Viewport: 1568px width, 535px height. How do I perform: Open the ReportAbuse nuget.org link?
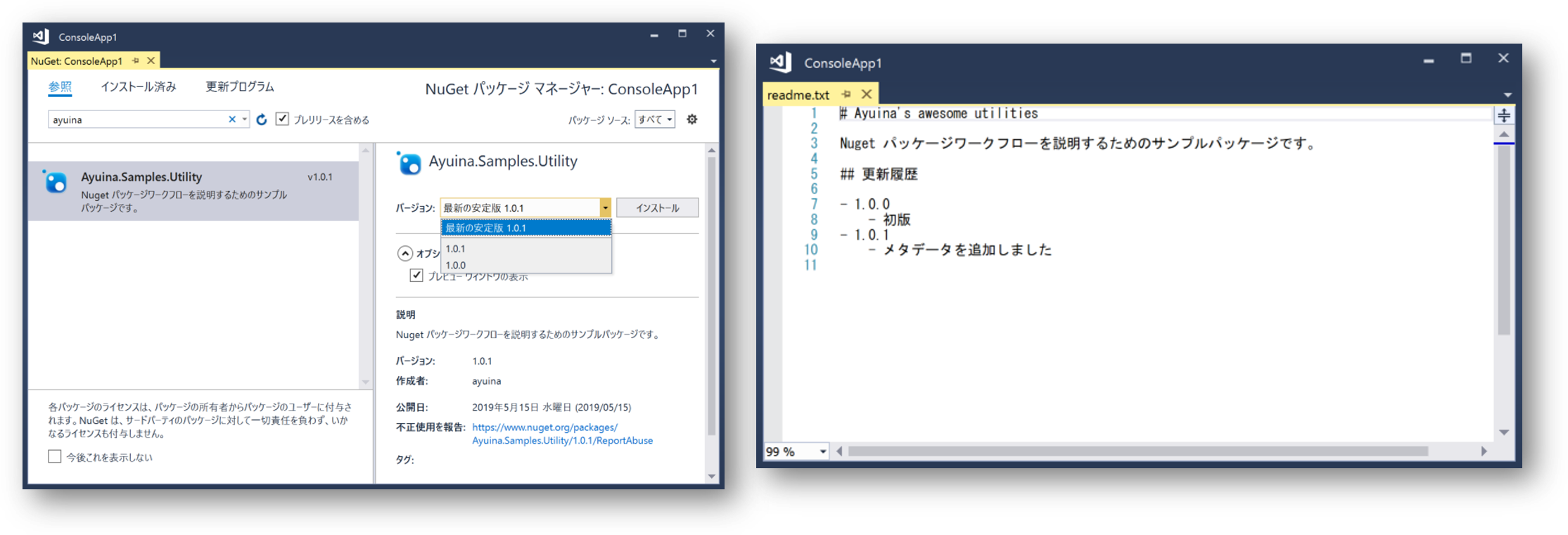click(562, 434)
